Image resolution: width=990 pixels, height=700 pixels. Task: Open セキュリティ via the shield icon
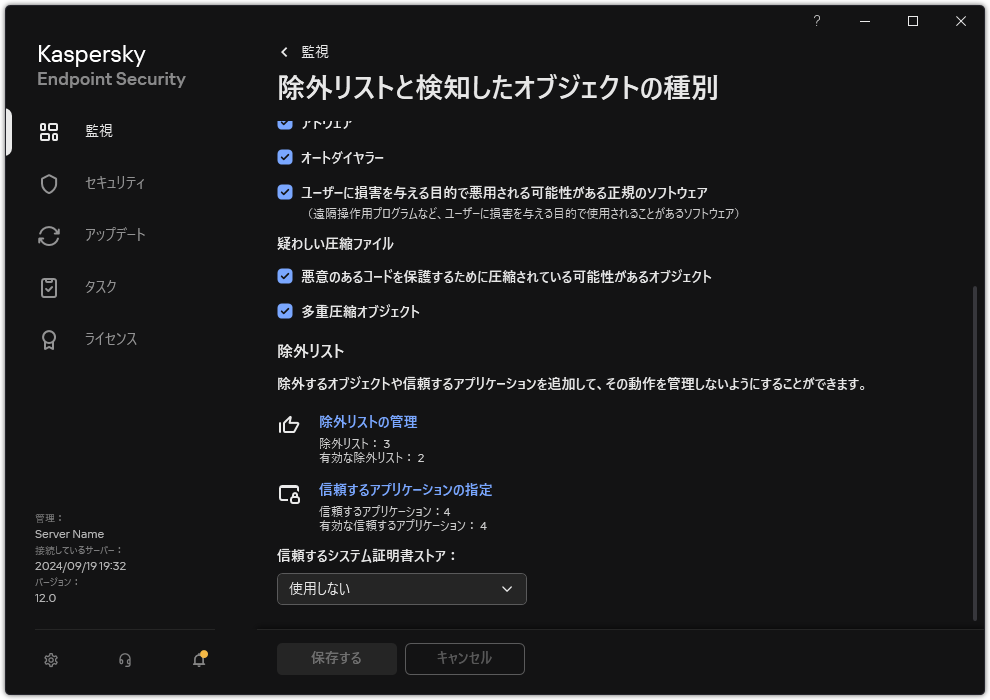(x=48, y=183)
